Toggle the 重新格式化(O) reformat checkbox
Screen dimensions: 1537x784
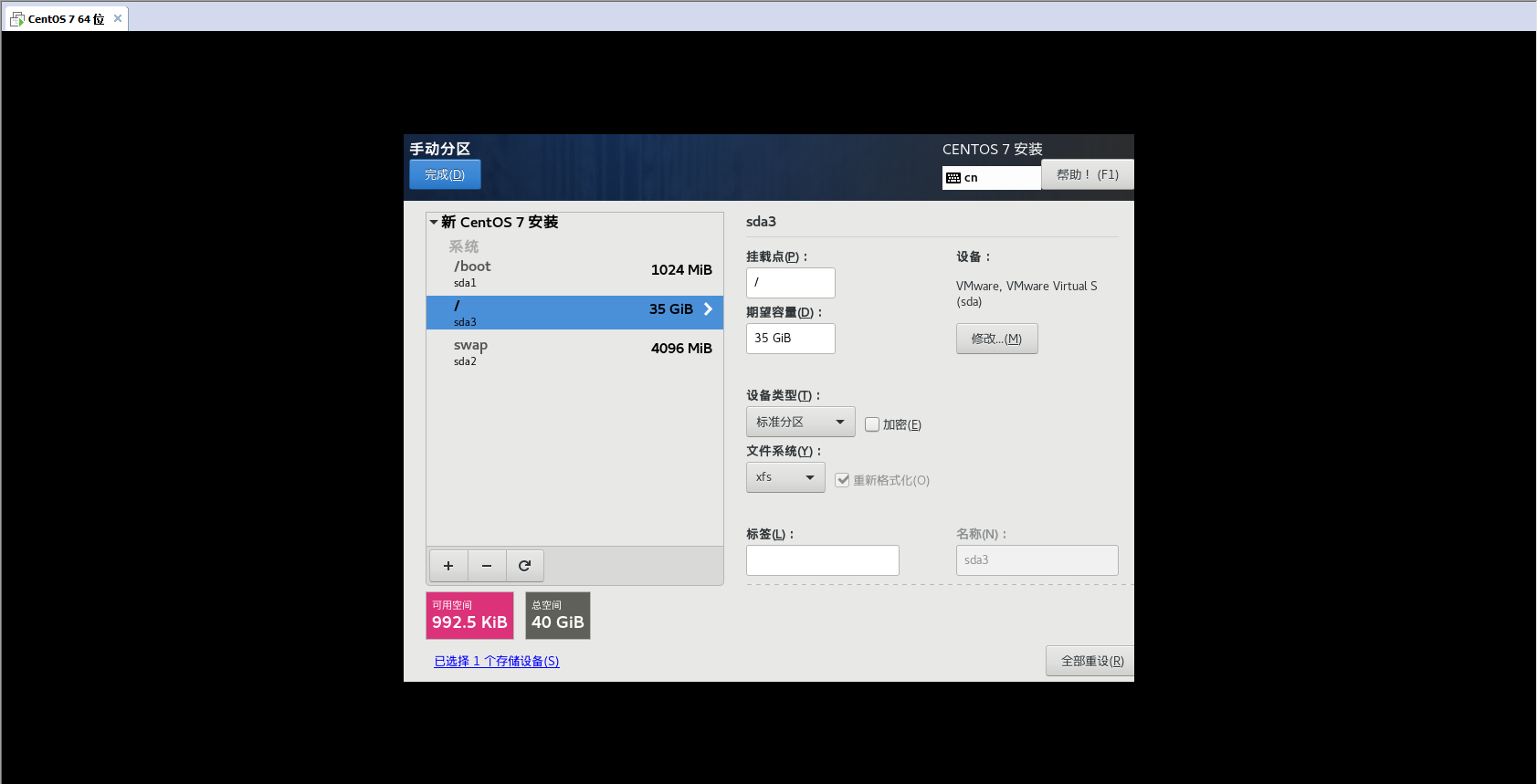click(x=842, y=480)
